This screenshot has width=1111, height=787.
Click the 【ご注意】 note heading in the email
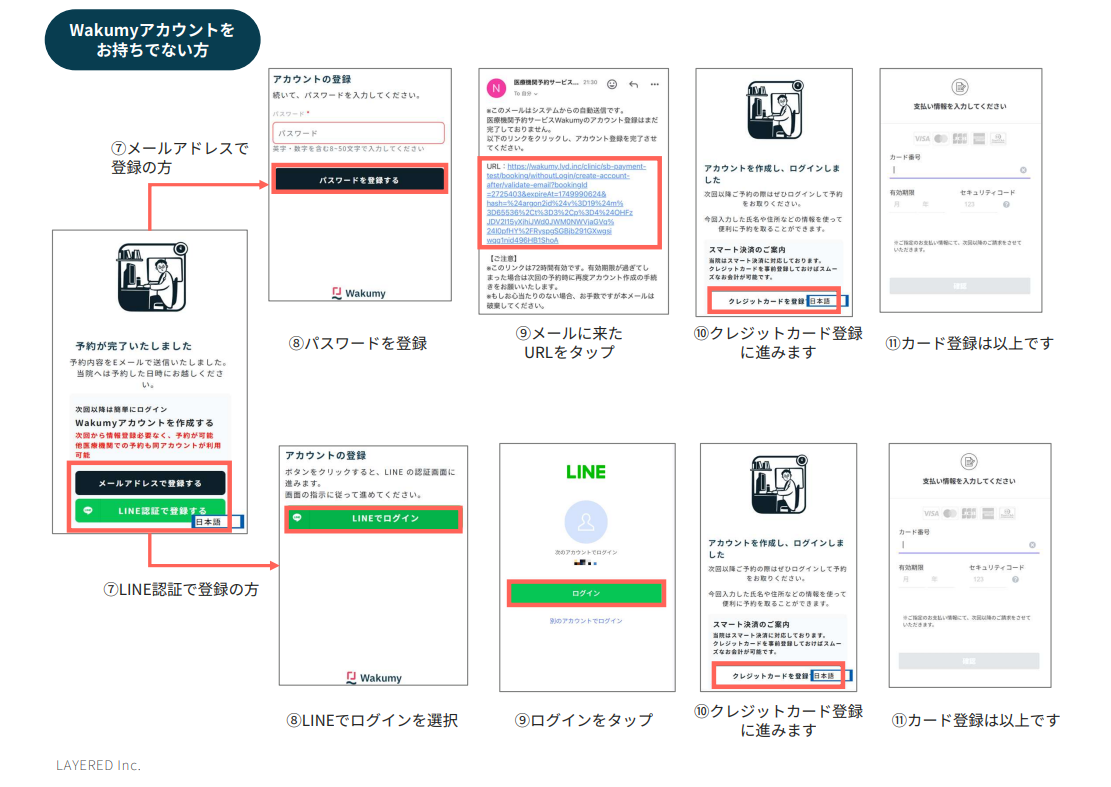coord(503,259)
